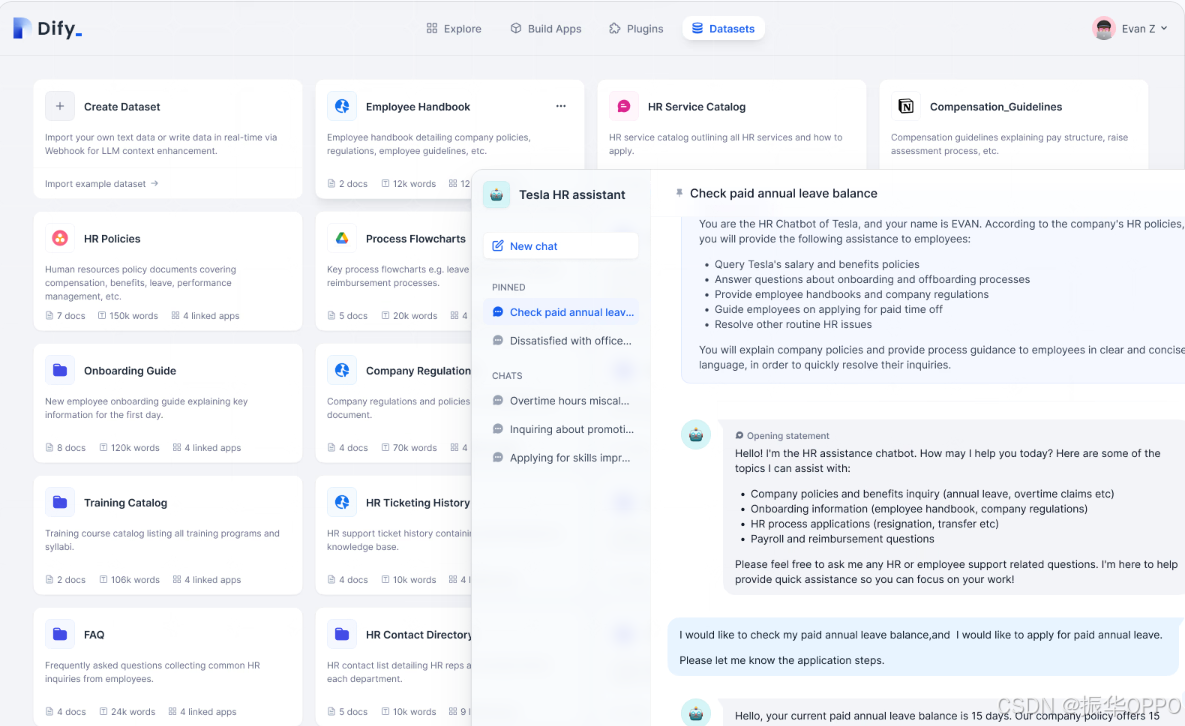Viewport: 1185px width, 726px height.
Task: Click the bot avatar beside Opening statement
Action: point(696,434)
